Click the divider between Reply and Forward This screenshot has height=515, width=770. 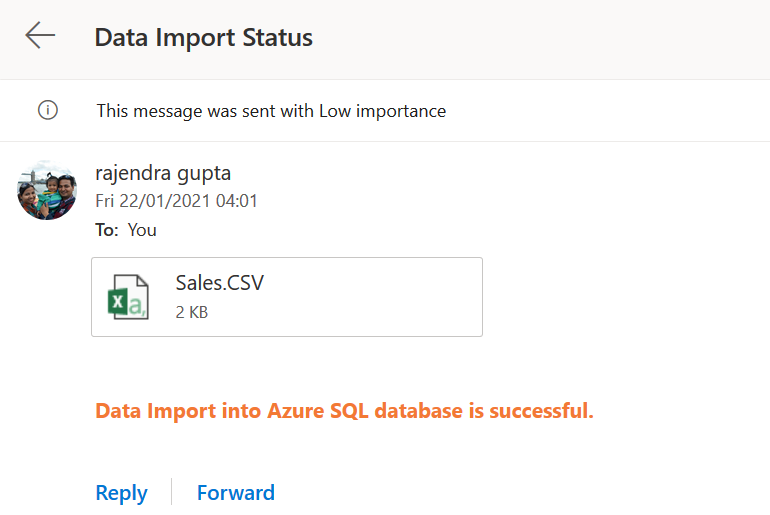click(x=172, y=492)
